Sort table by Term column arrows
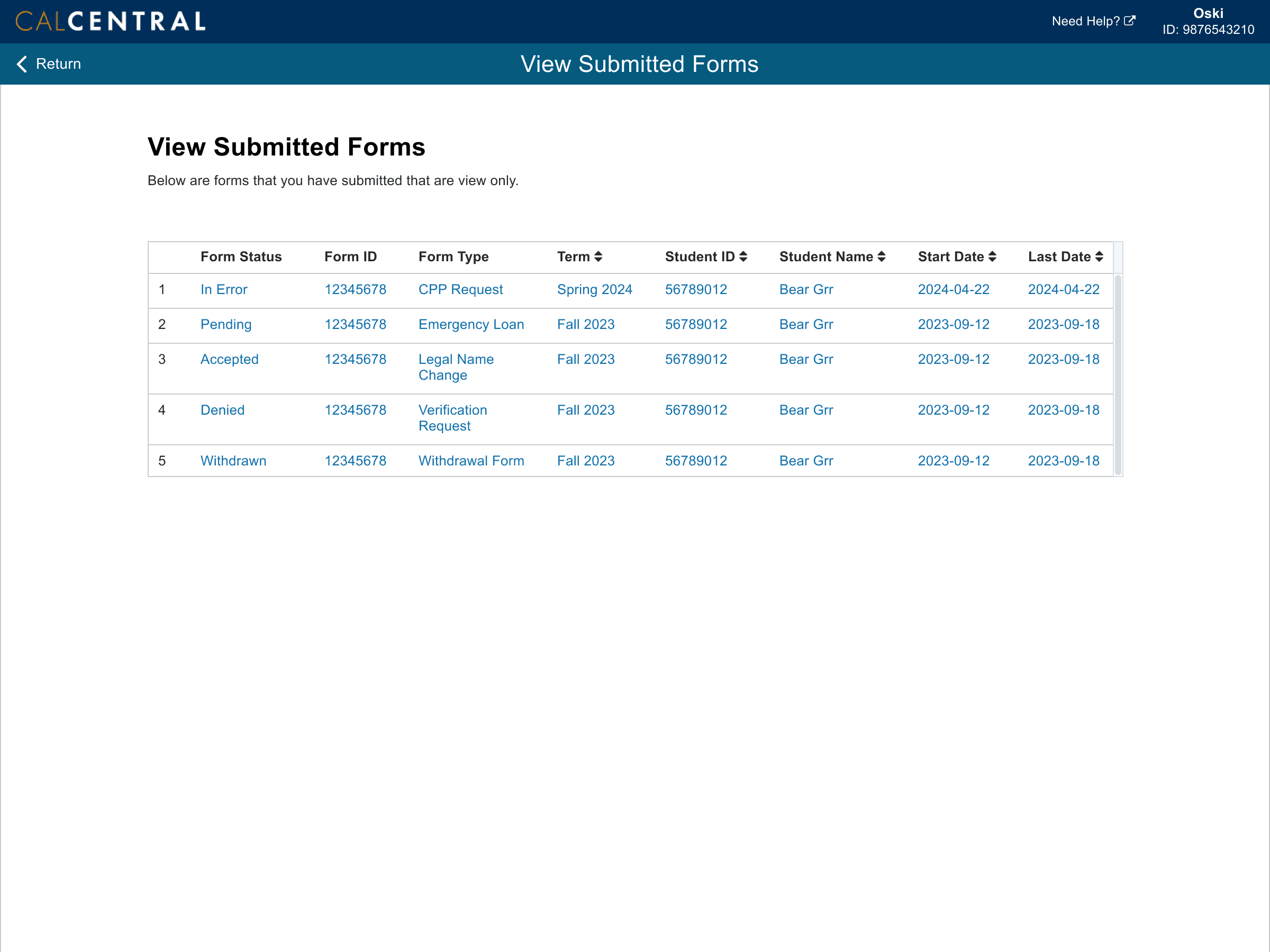The image size is (1270, 952). 598,257
